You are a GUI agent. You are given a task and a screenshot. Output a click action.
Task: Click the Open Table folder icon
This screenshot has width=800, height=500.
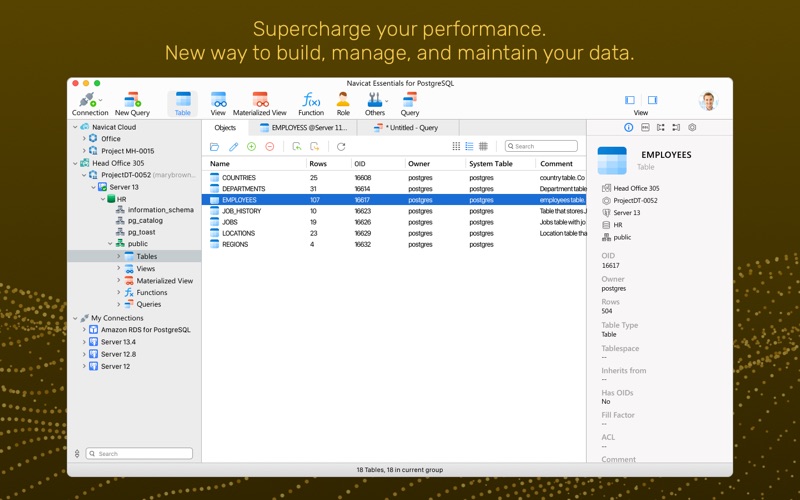214,147
